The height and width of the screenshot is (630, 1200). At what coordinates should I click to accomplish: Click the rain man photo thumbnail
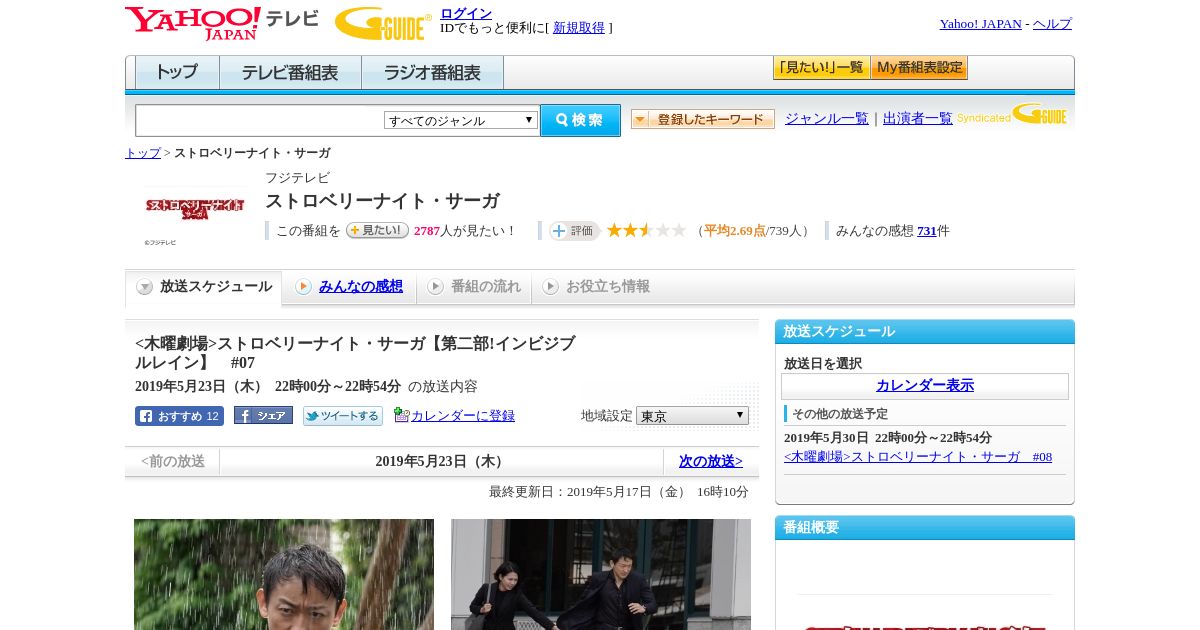(x=284, y=574)
